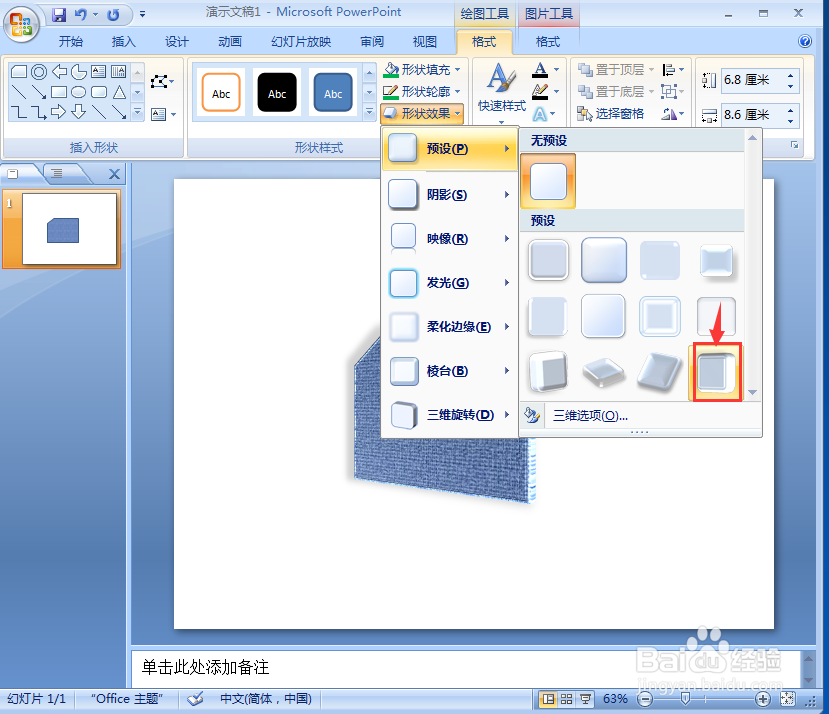Click the Office button logo
Viewport: 829px width, 714px height.
[x=21, y=23]
